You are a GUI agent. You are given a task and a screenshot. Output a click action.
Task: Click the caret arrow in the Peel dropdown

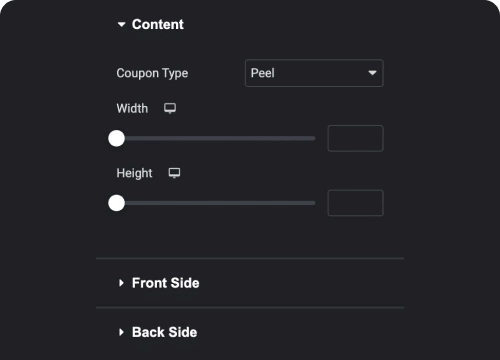tap(372, 73)
